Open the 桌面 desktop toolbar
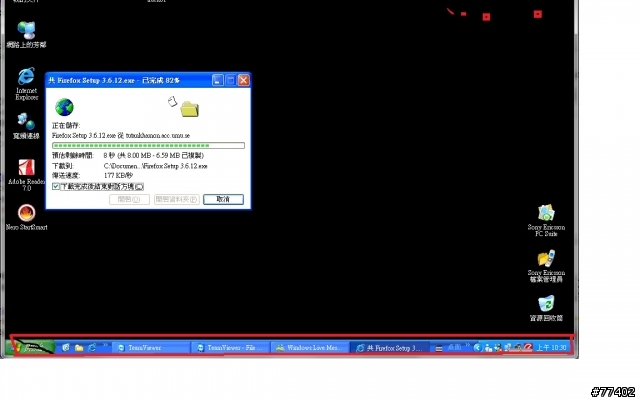Image resolution: width=640 pixels, height=400 pixels. click(x=454, y=347)
